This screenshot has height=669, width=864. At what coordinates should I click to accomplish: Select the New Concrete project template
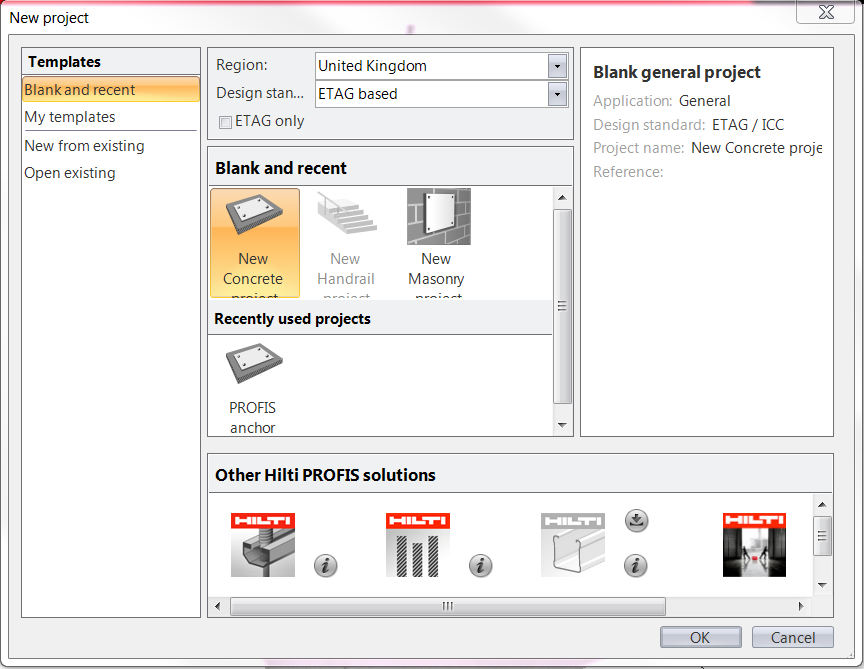click(x=255, y=243)
